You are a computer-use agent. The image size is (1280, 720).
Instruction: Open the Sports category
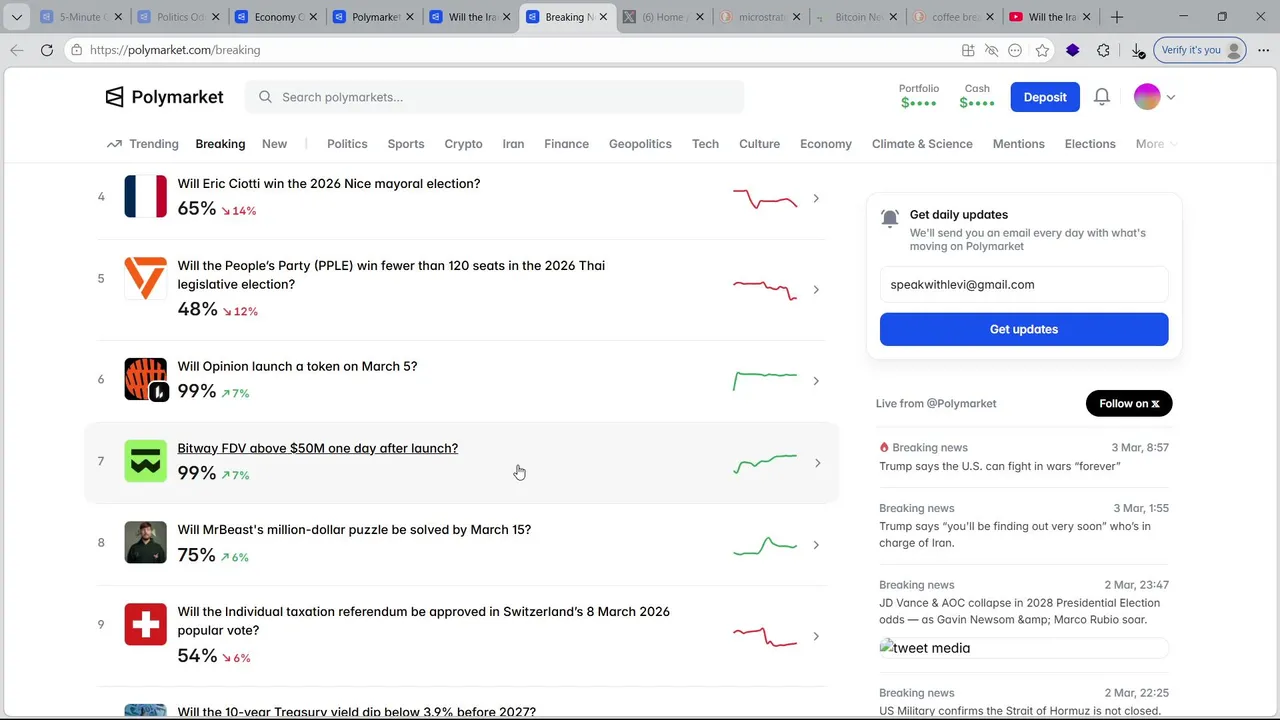point(406,144)
